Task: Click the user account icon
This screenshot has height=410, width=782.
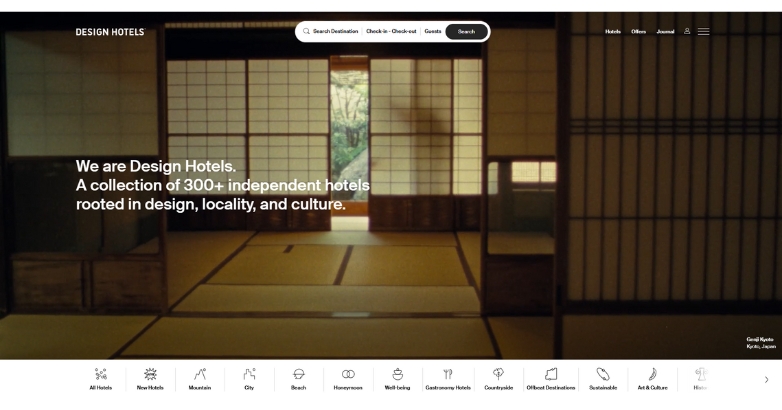Action: [x=687, y=31]
